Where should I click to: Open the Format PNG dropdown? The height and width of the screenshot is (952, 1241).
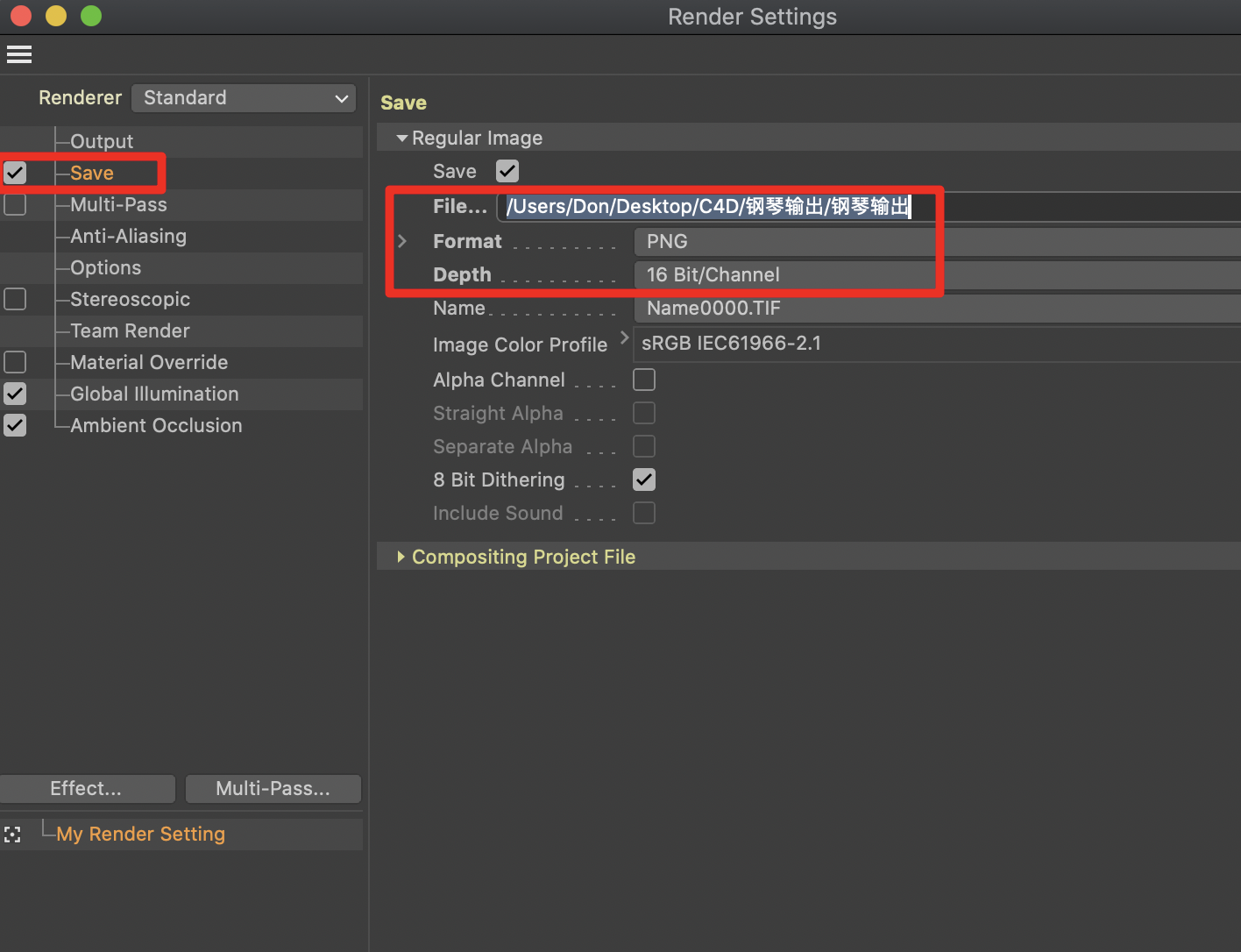937,242
